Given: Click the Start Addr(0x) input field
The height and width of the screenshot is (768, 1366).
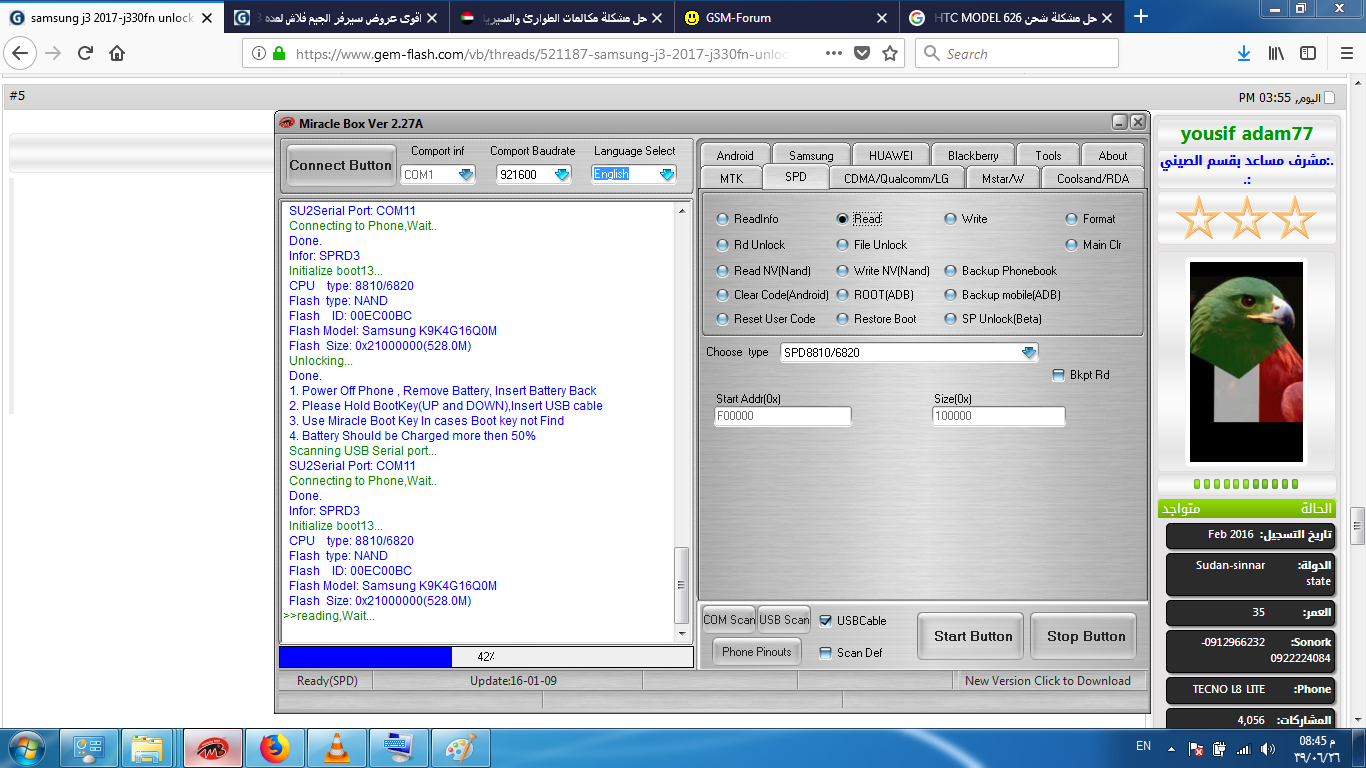Looking at the screenshot, I should coord(783,416).
